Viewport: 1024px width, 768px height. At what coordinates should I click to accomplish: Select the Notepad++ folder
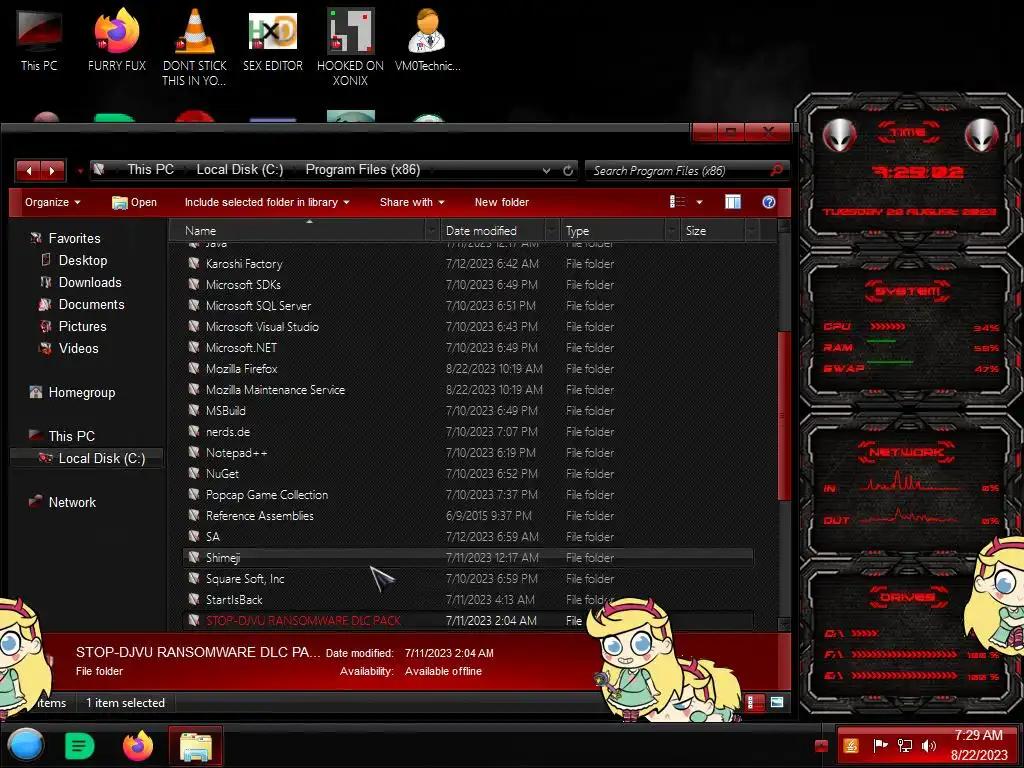[236, 453]
